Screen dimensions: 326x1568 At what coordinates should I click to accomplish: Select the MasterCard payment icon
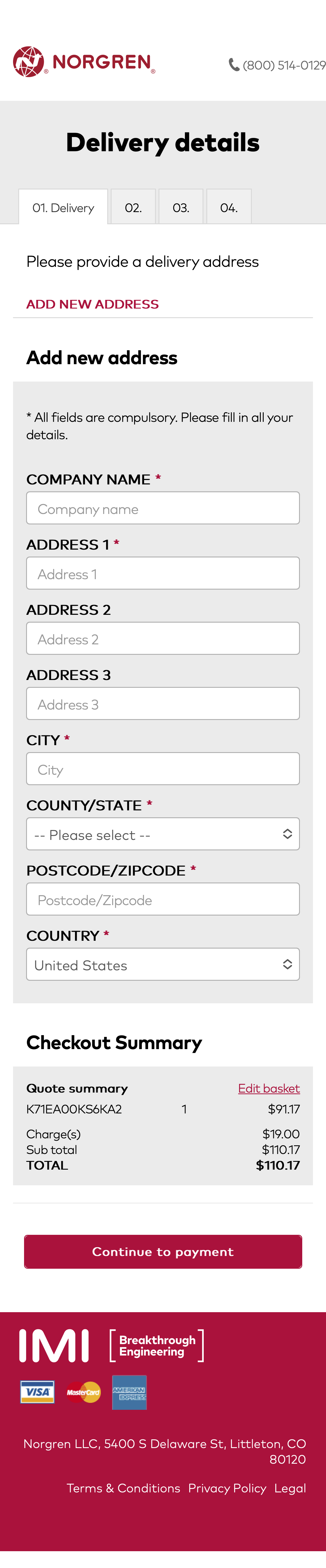pyautogui.click(x=83, y=1392)
